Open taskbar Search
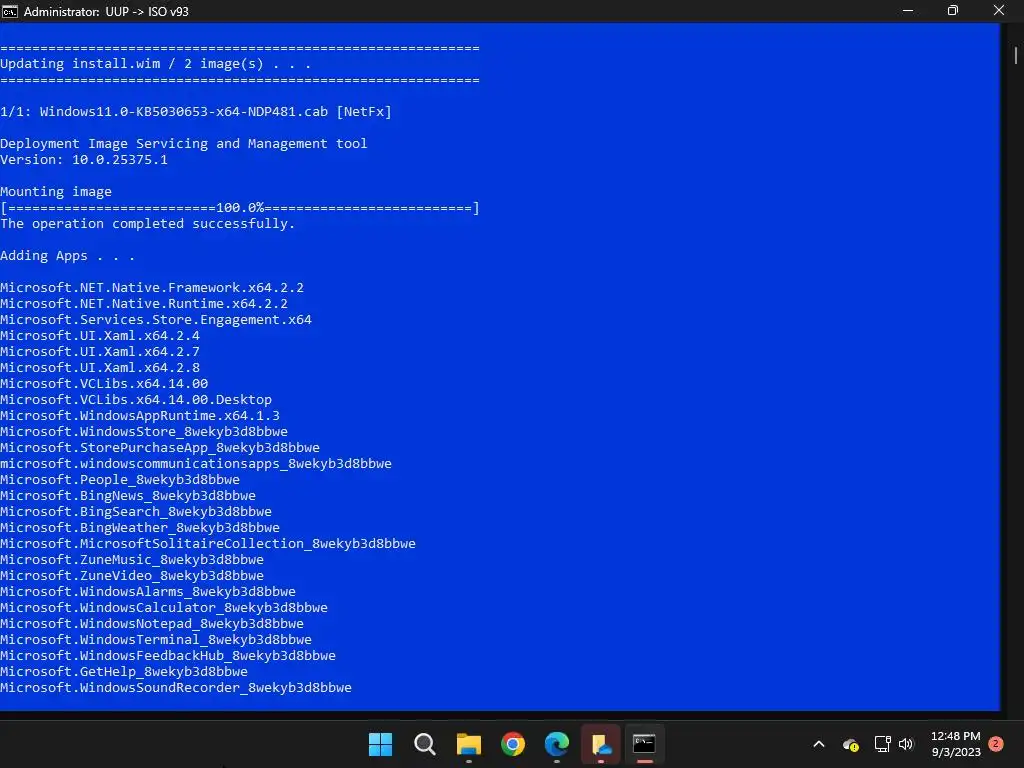The height and width of the screenshot is (768, 1024). pyautogui.click(x=424, y=744)
